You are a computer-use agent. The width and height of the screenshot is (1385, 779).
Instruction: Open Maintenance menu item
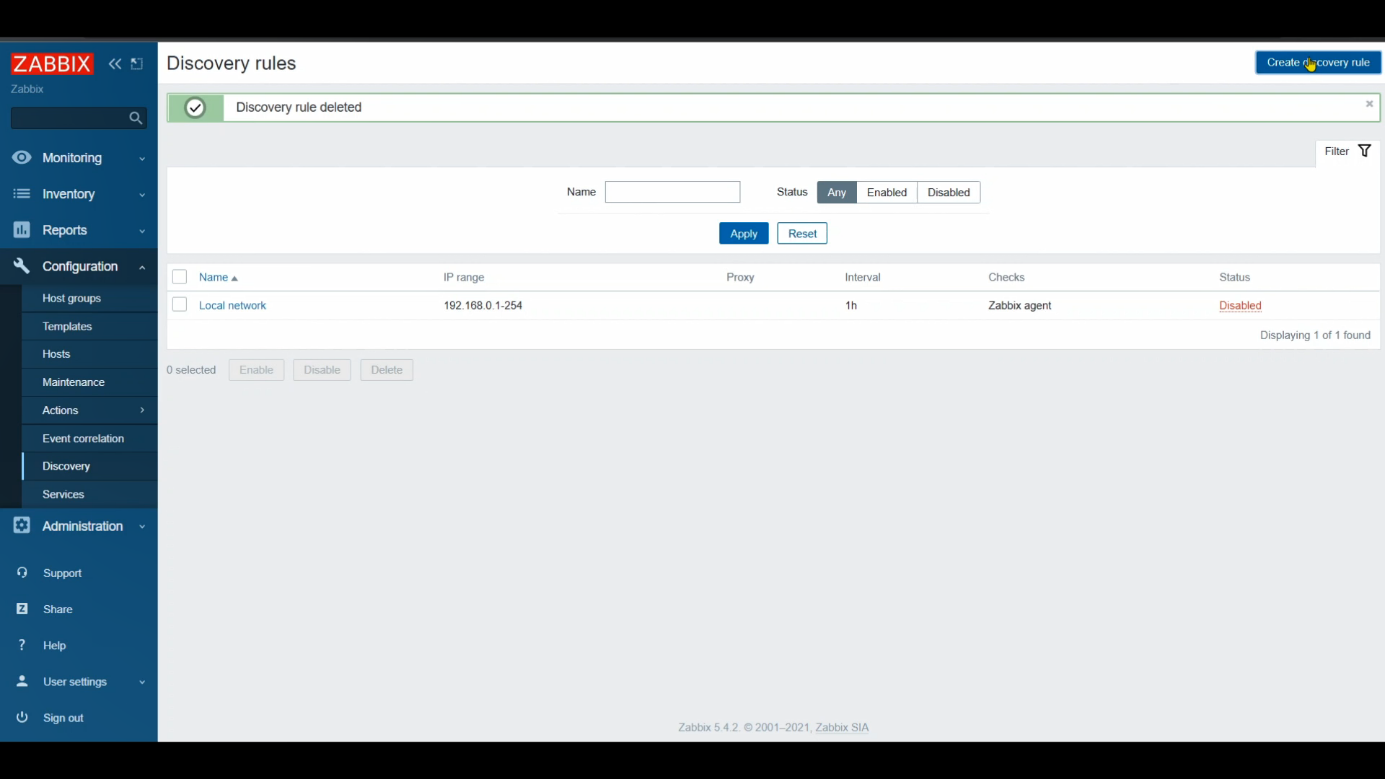pyautogui.click(x=90, y=382)
